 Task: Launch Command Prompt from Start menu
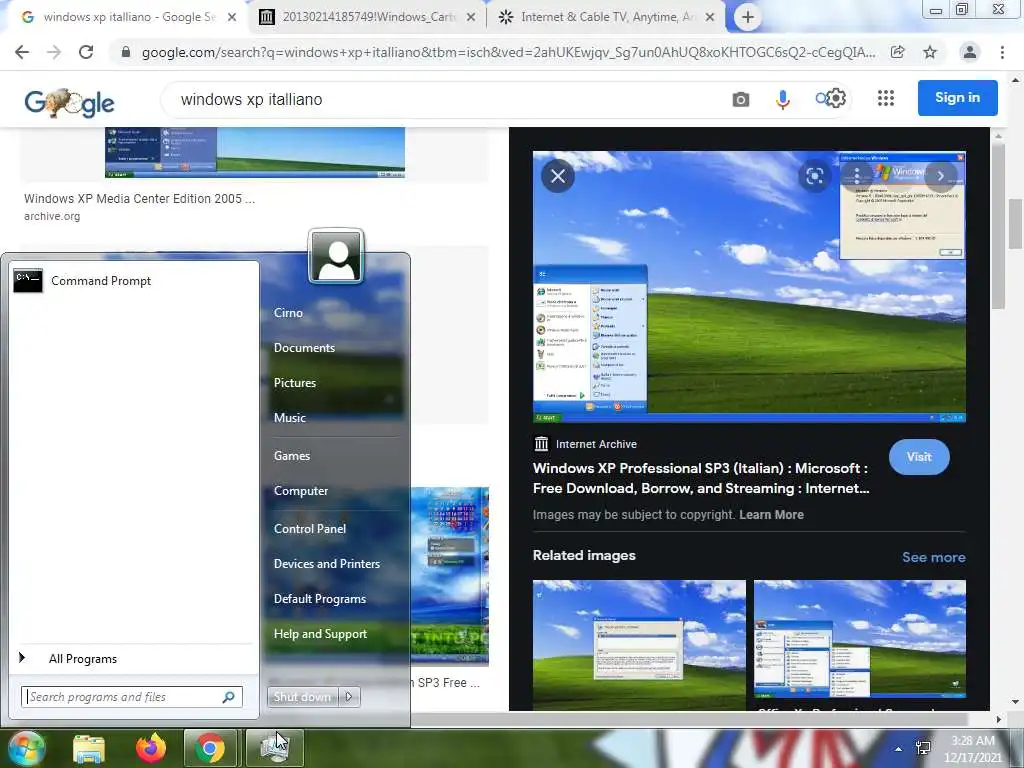[x=134, y=281]
